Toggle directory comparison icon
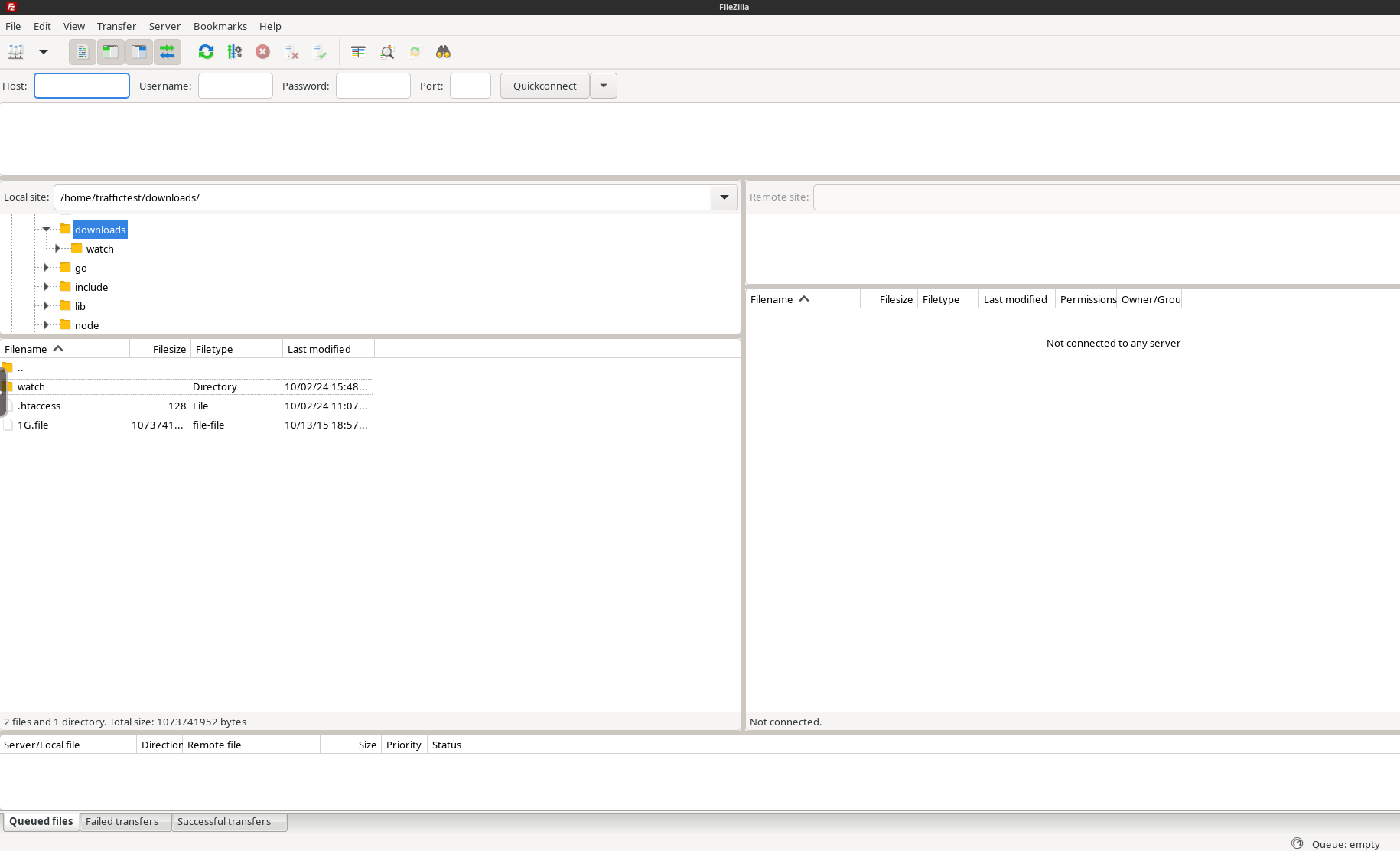 (x=386, y=52)
